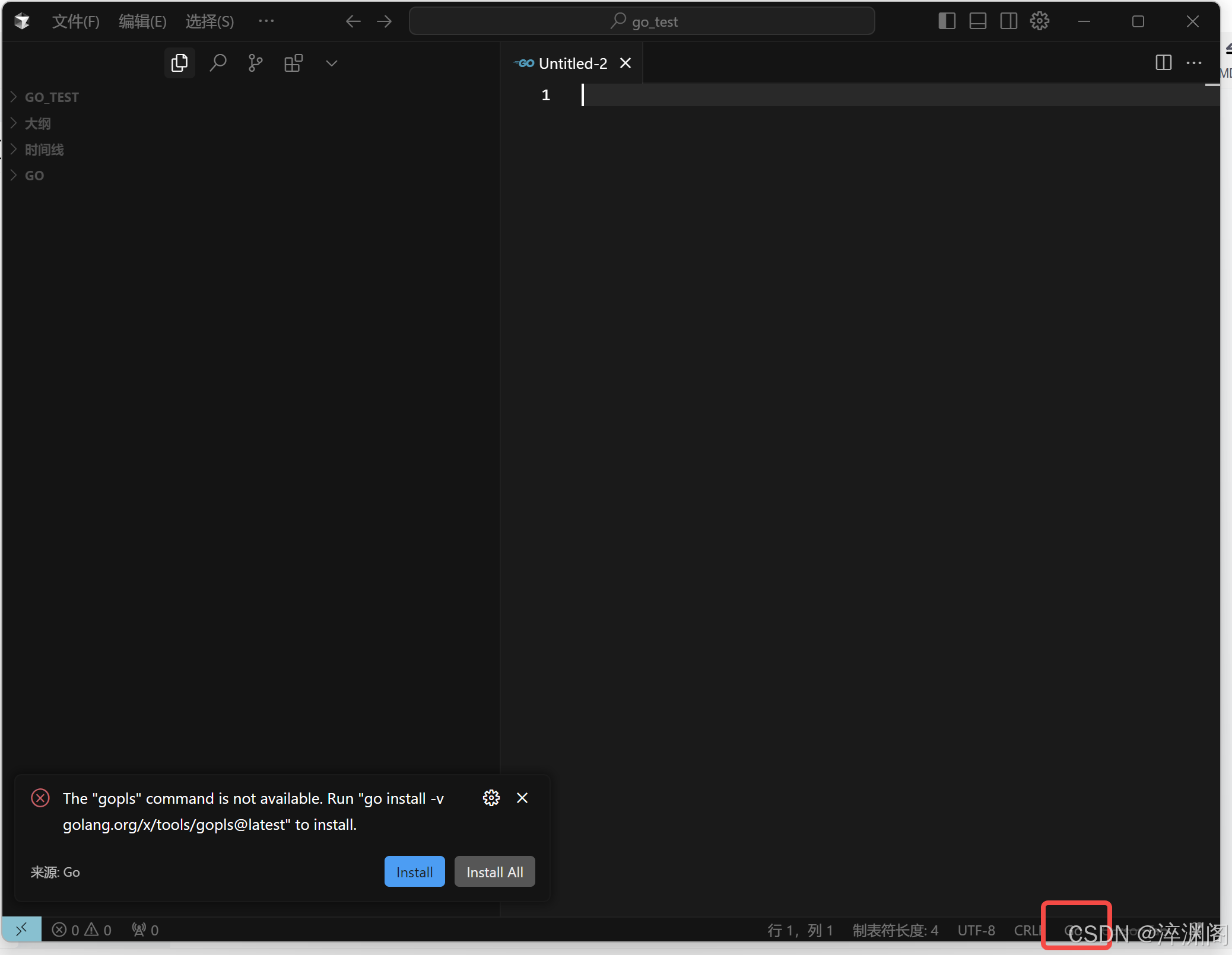Click the go back arrow
The image size is (1232, 955).
click(353, 22)
